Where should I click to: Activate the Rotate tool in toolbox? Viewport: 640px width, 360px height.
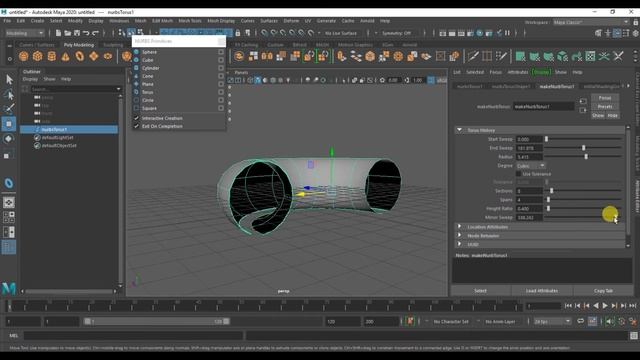point(9,139)
